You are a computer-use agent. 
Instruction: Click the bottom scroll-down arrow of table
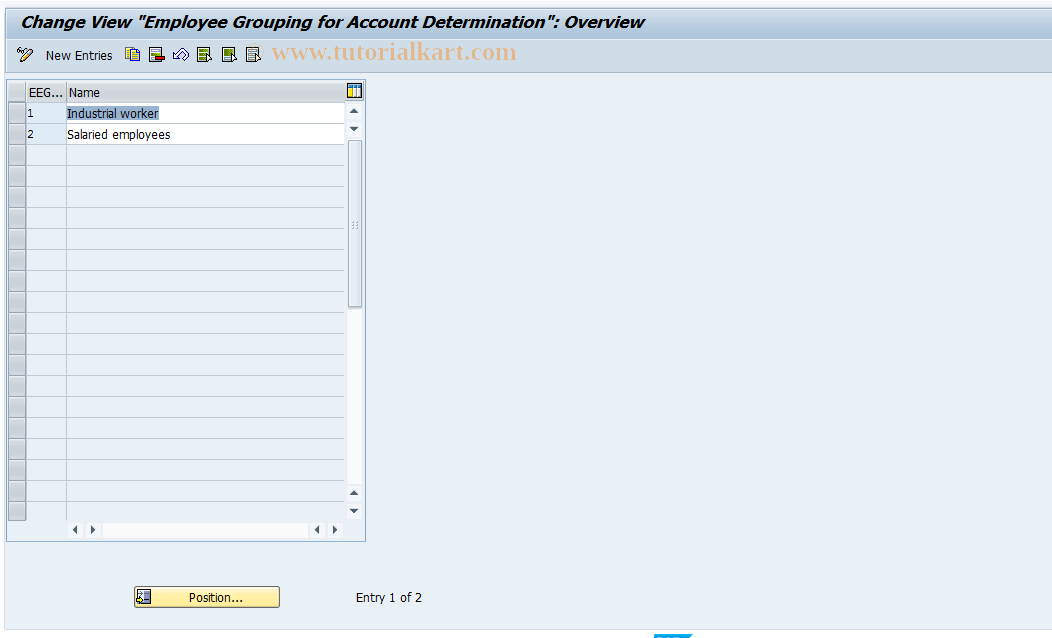[354, 511]
